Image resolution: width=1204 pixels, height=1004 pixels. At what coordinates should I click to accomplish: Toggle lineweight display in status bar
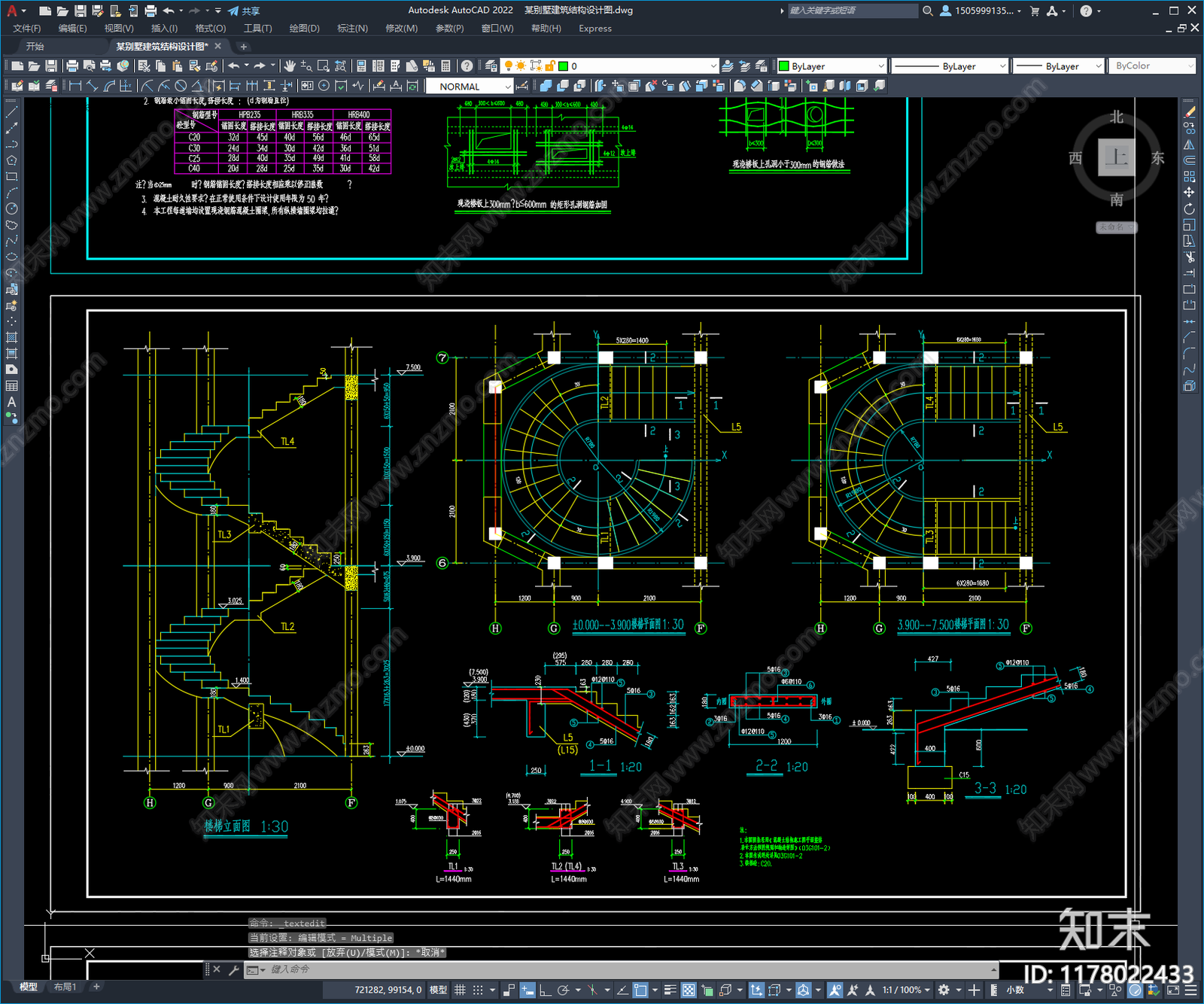[670, 990]
